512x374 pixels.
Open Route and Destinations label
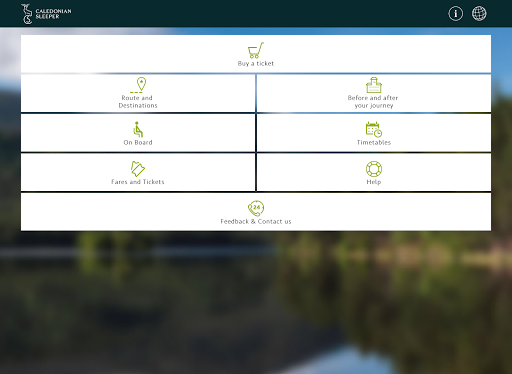click(138, 102)
